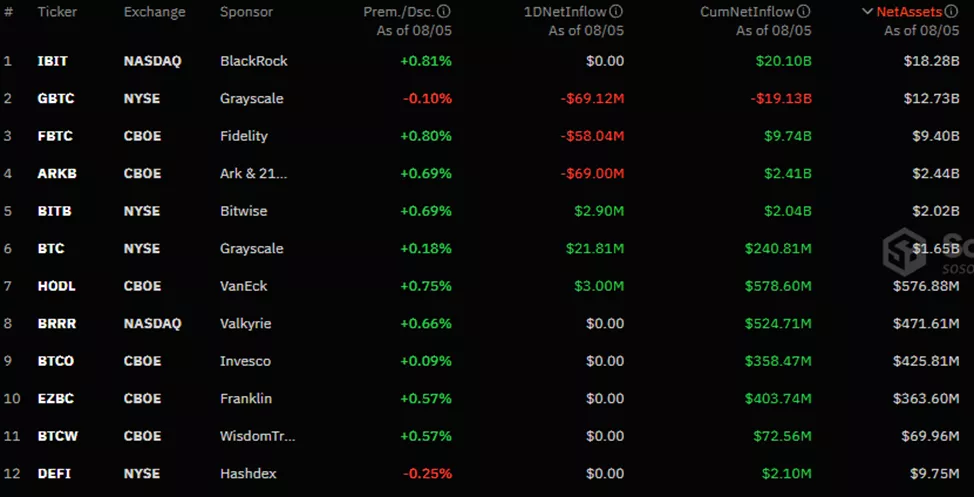The width and height of the screenshot is (974, 497).
Task: Sort by the Sponsor column header
Action: (247, 12)
